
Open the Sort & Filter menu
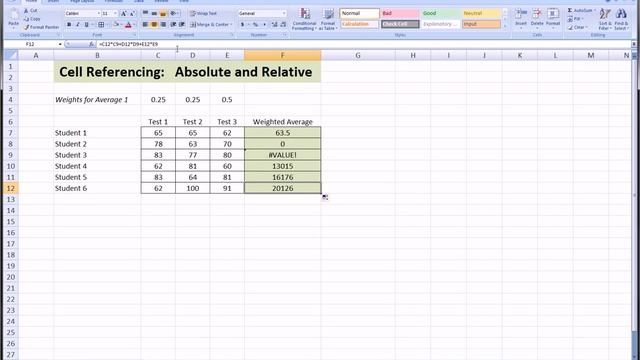pos(604,19)
